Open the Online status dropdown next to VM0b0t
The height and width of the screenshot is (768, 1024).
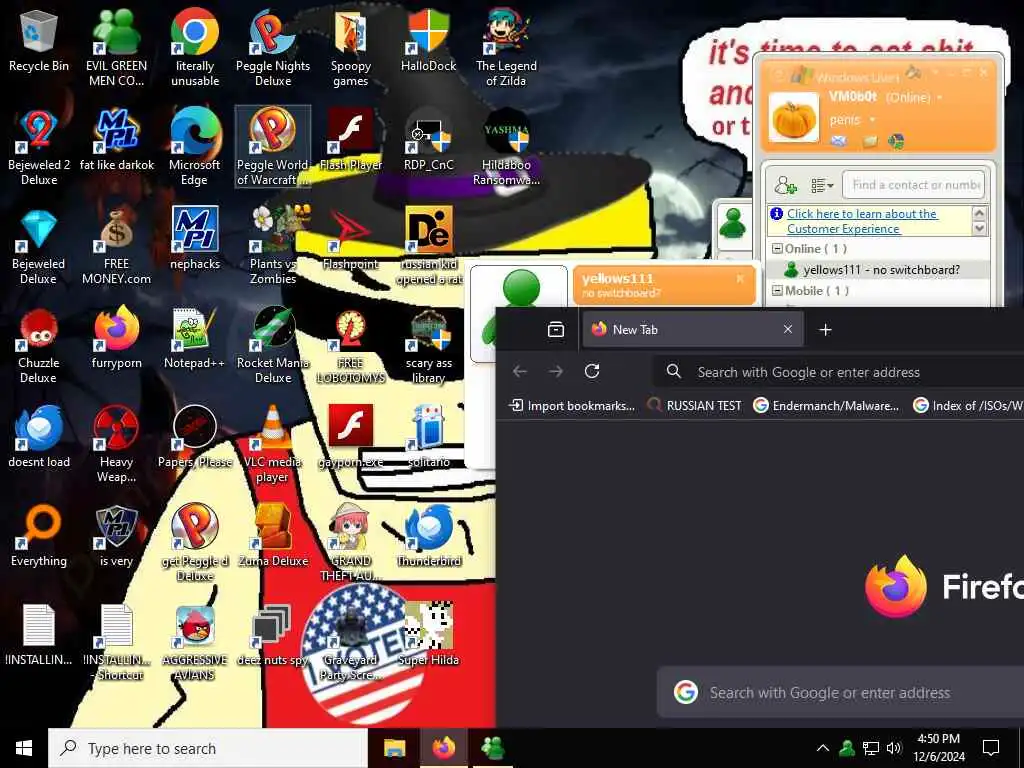[940, 98]
